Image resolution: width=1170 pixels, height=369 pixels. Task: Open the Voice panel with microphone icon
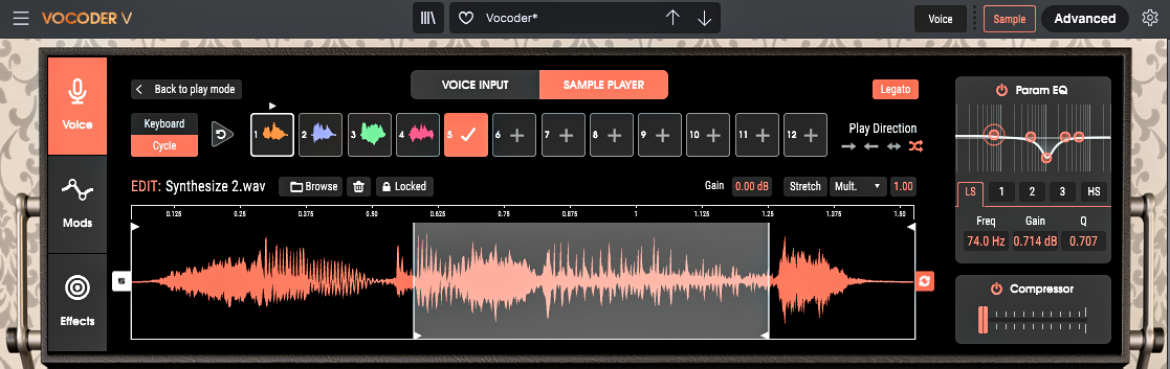pyautogui.click(x=78, y=105)
